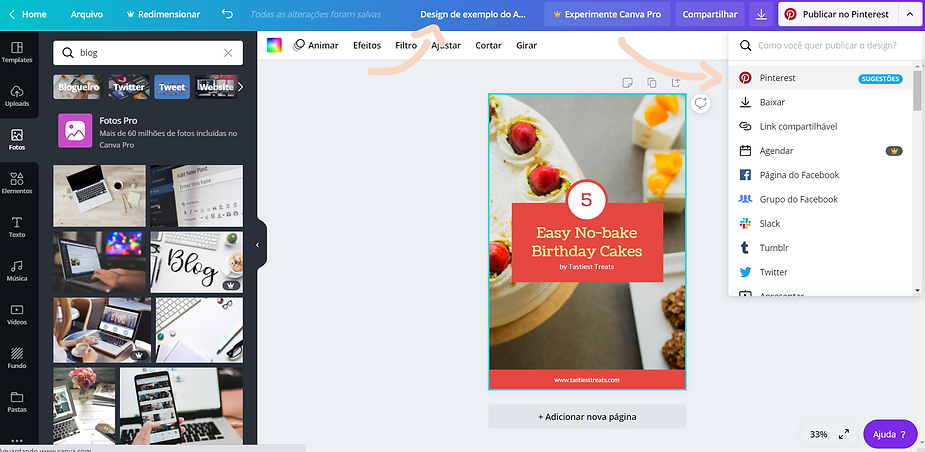This screenshot has width=925, height=452.
Task: Open the color picker swatch
Action: [274, 45]
